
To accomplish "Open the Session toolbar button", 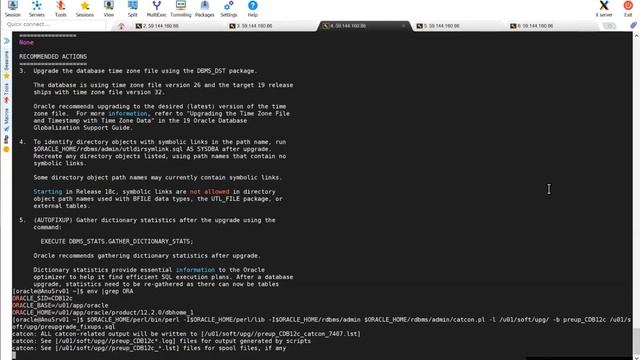I will (13, 9).
